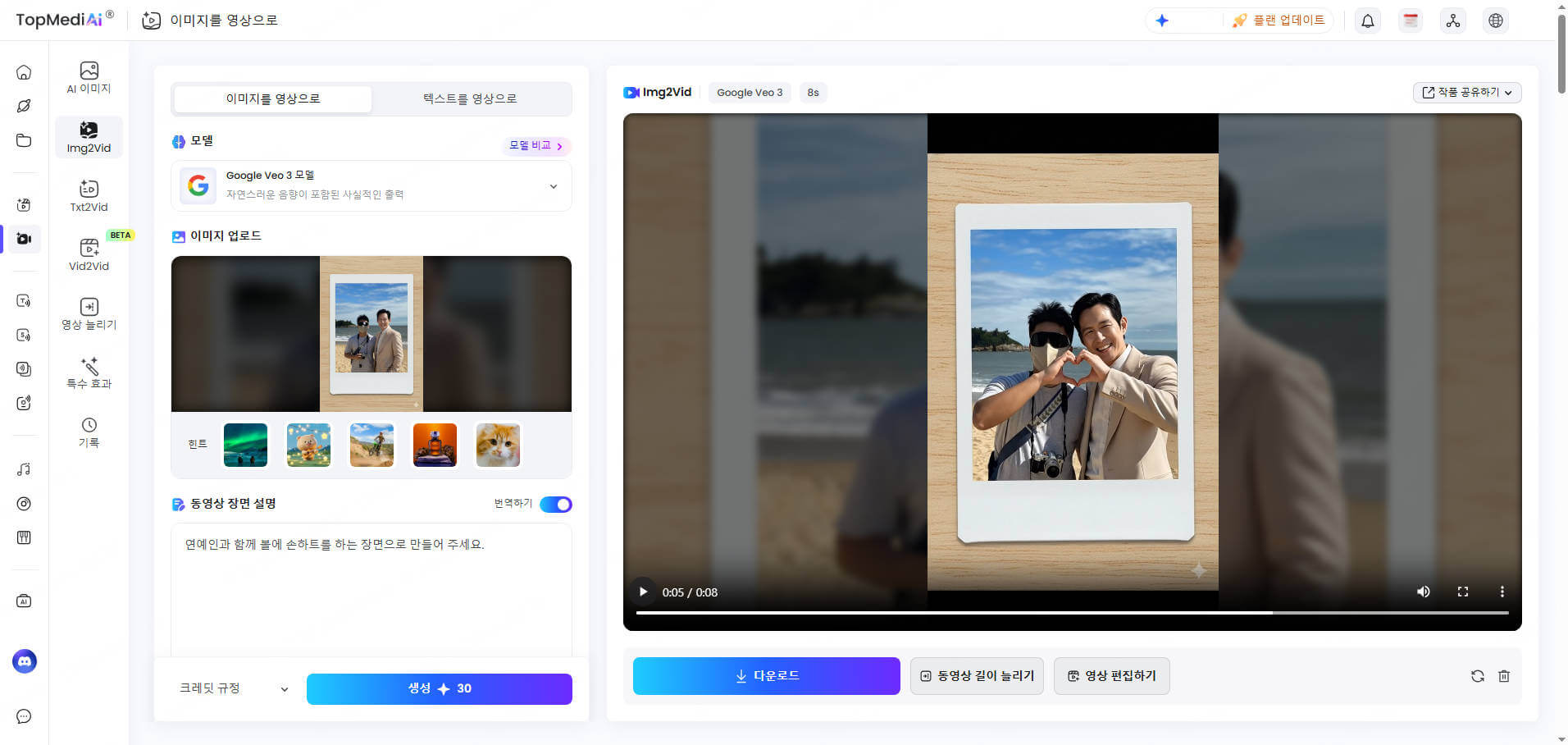Open the 모델 비교 comparison link

click(x=535, y=145)
